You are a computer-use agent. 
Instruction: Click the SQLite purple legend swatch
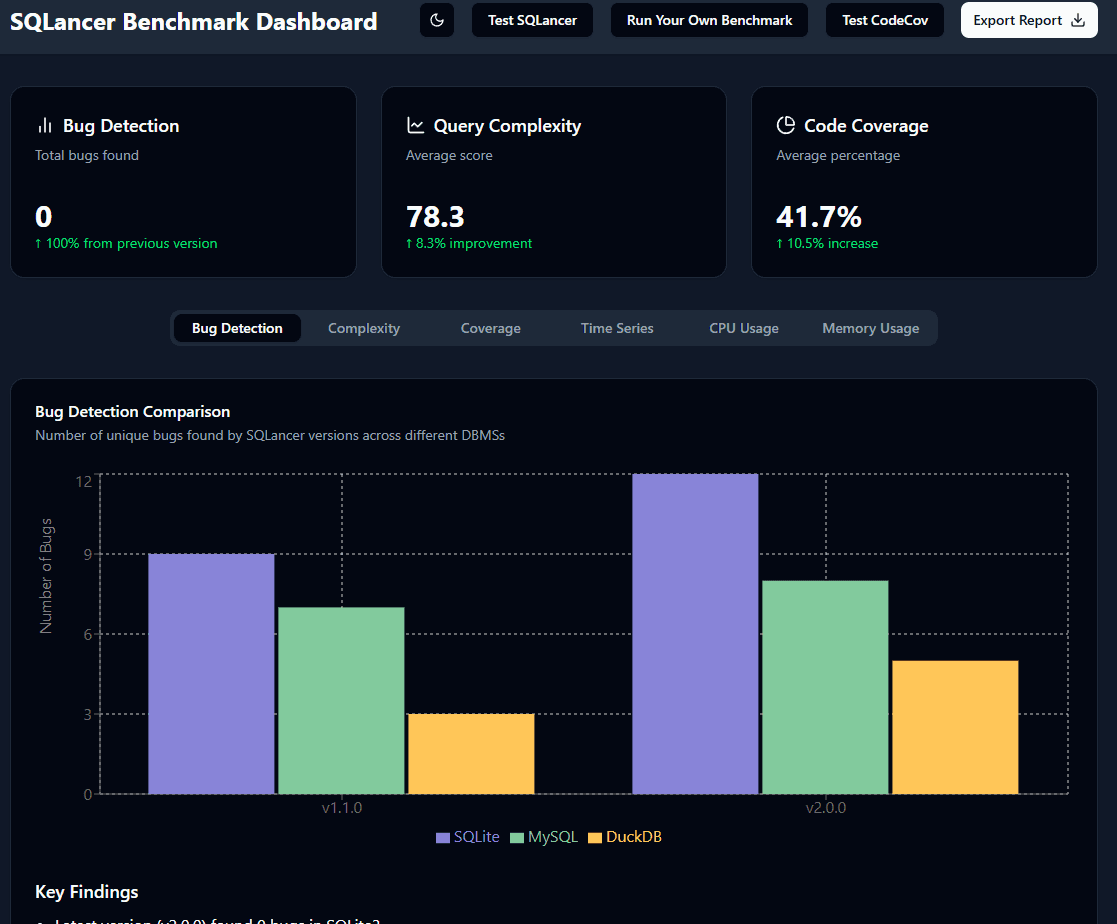443,838
